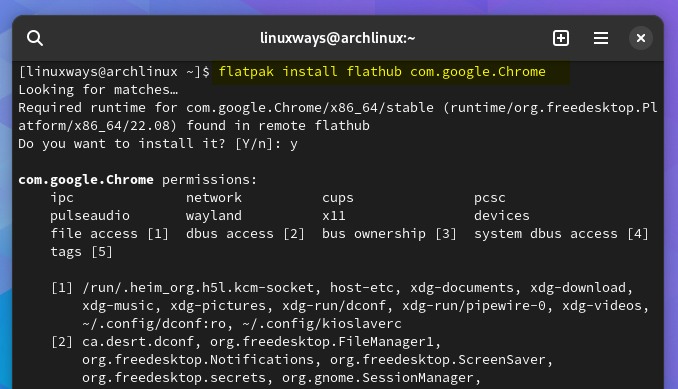Open the hamburger menu in header bar

[601, 38]
